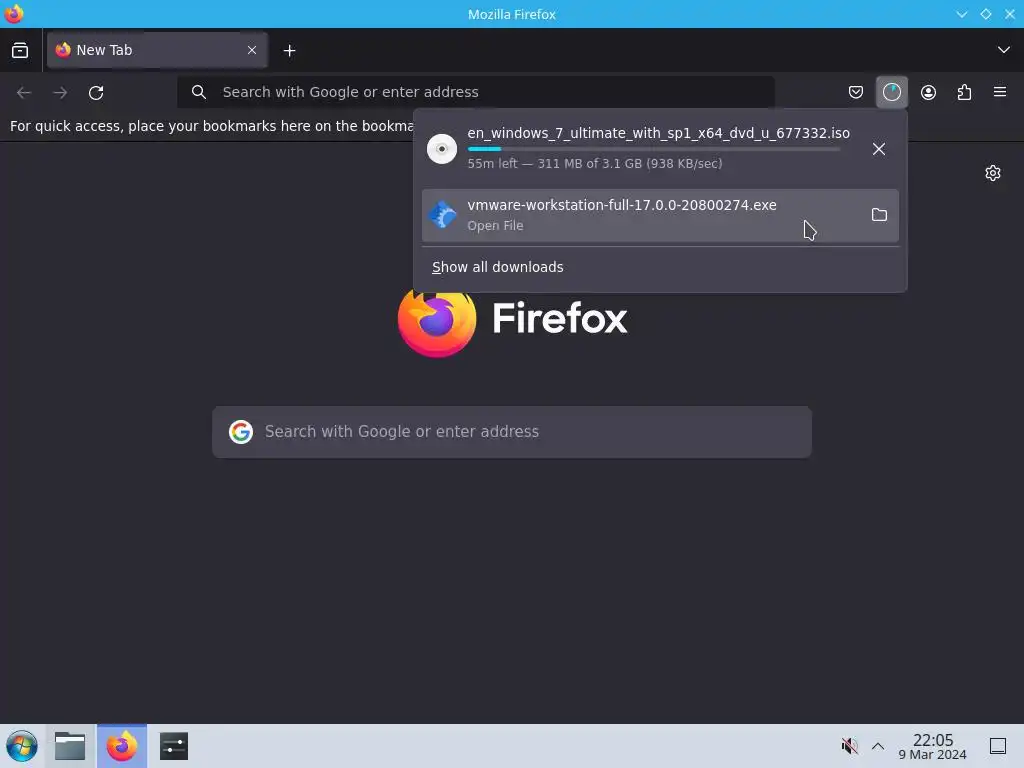Open the Firefox account icon

pyautogui.click(x=928, y=92)
